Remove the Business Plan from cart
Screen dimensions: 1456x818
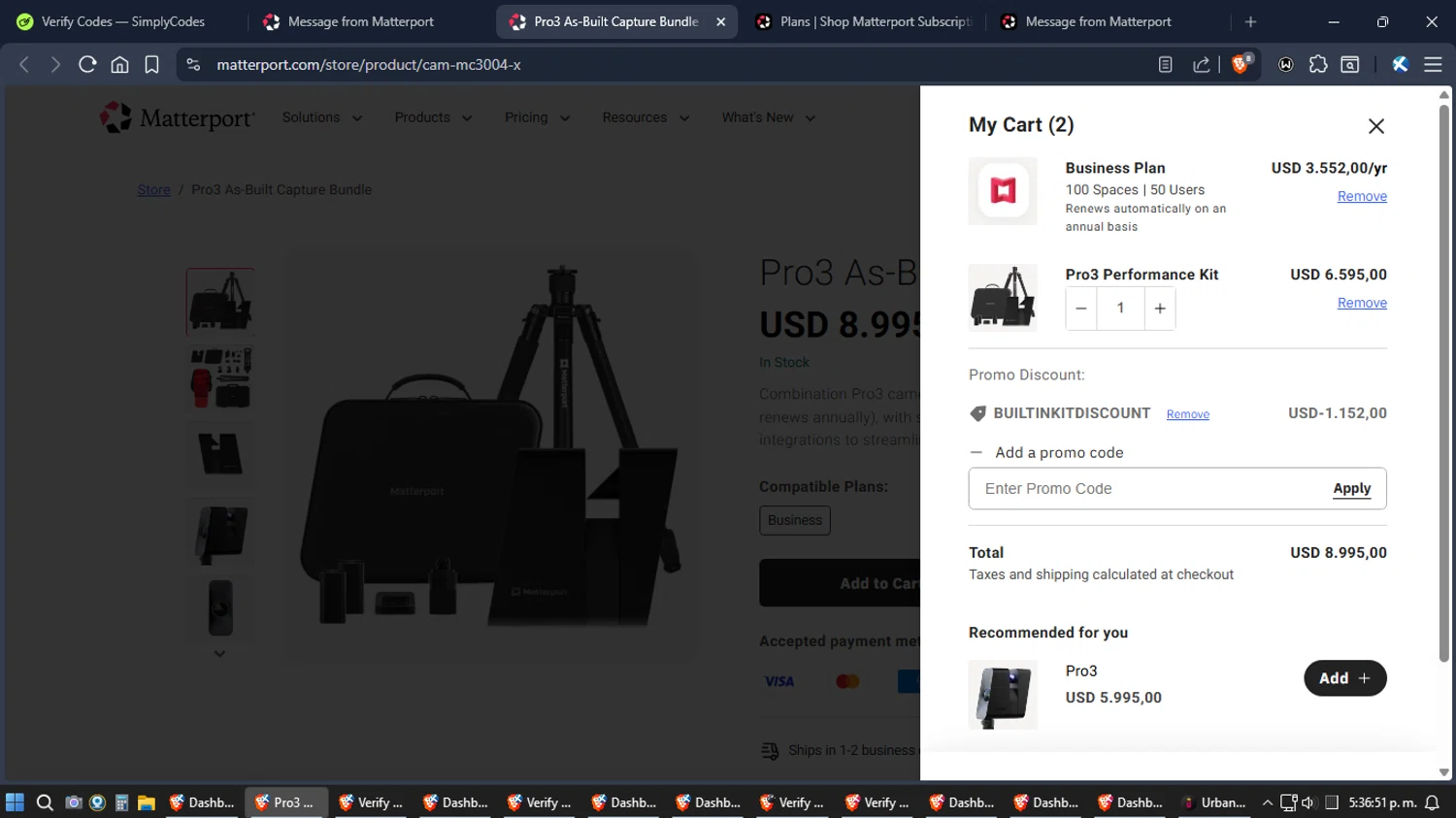coord(1362,196)
